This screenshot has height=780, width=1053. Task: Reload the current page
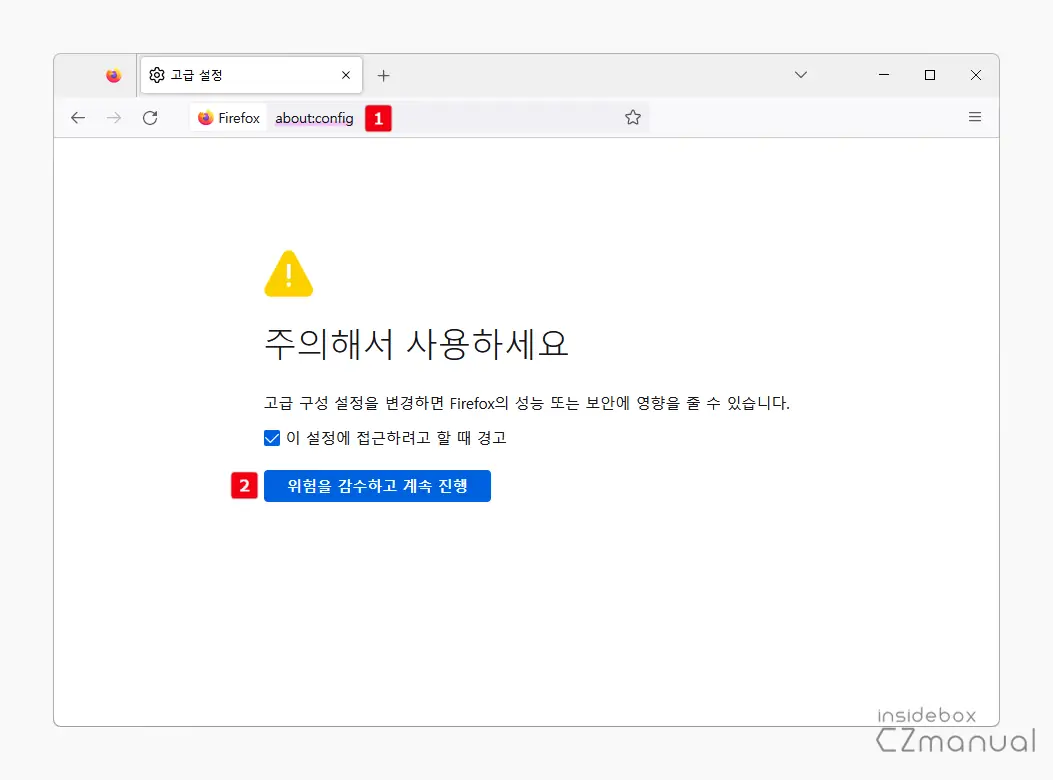pyautogui.click(x=150, y=117)
